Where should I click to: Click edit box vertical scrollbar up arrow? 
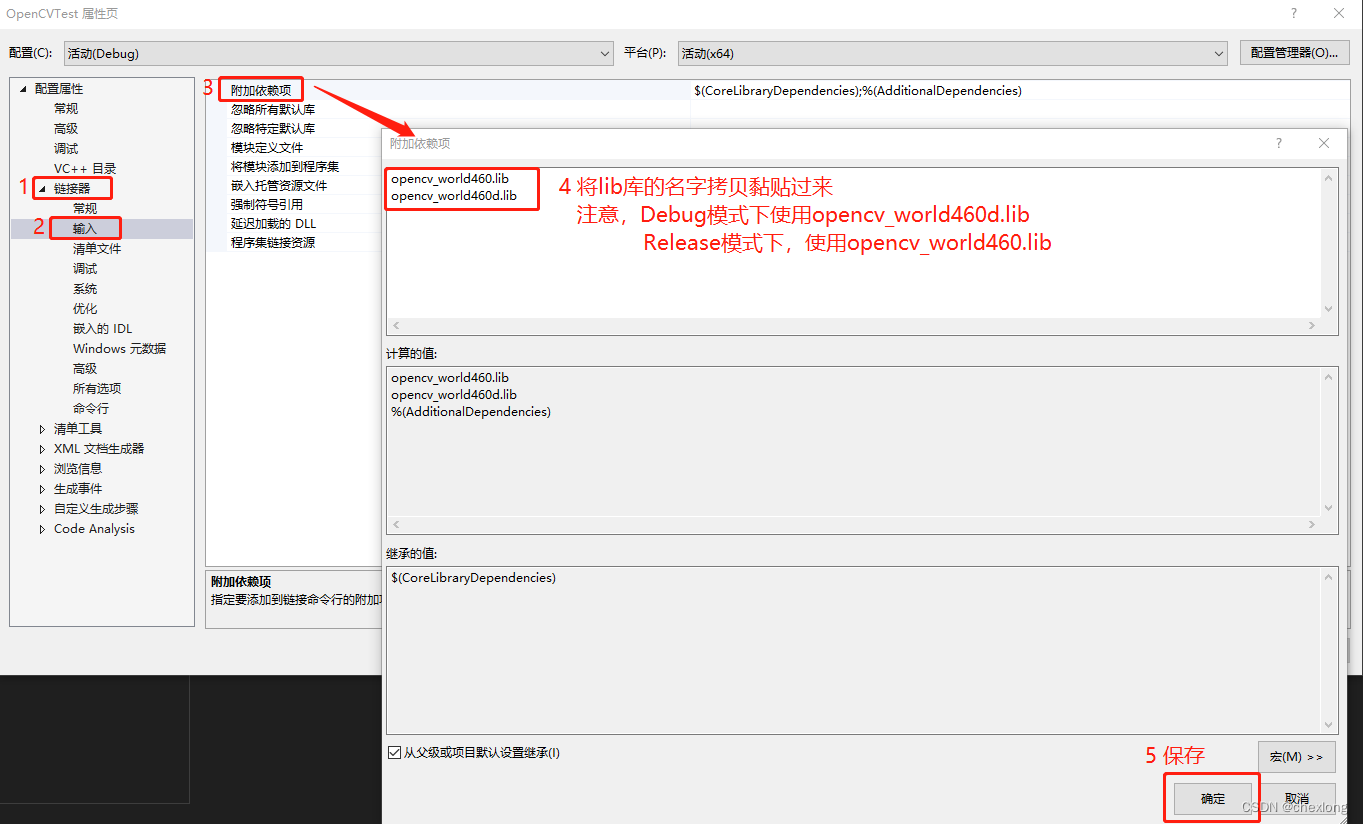click(x=1329, y=178)
